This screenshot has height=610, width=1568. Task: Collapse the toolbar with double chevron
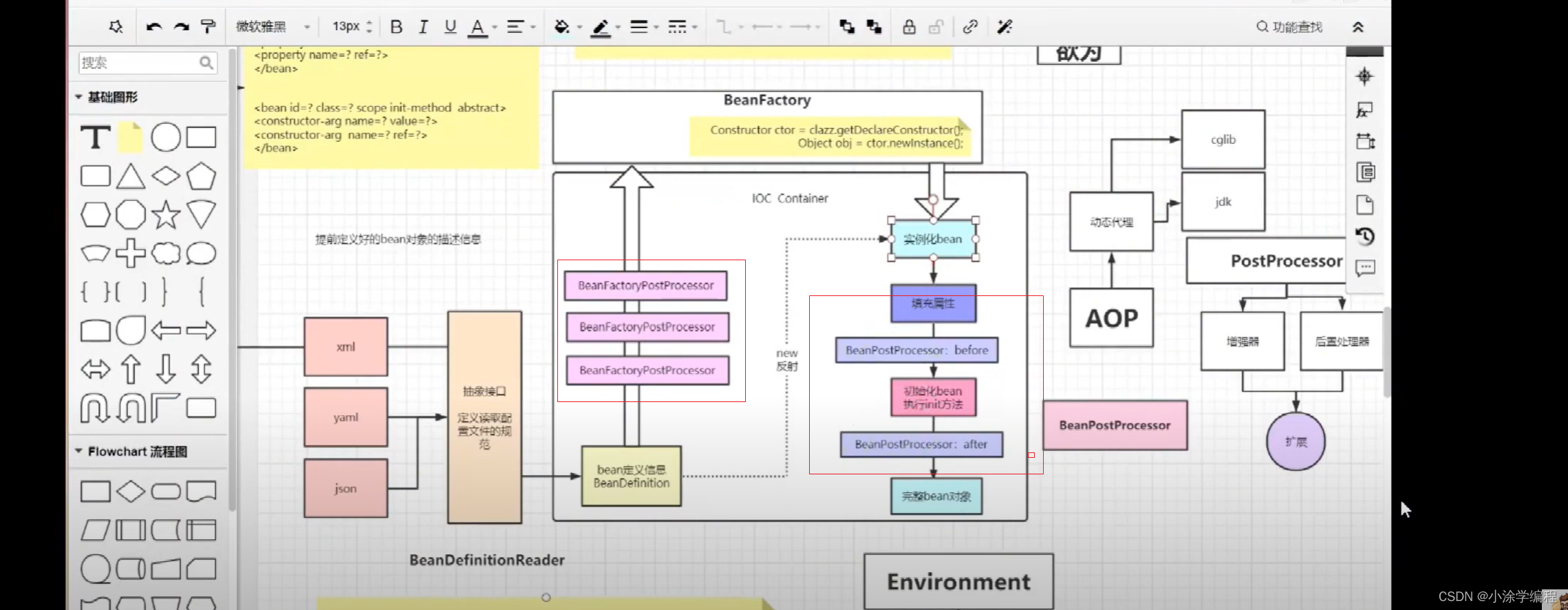(1357, 27)
